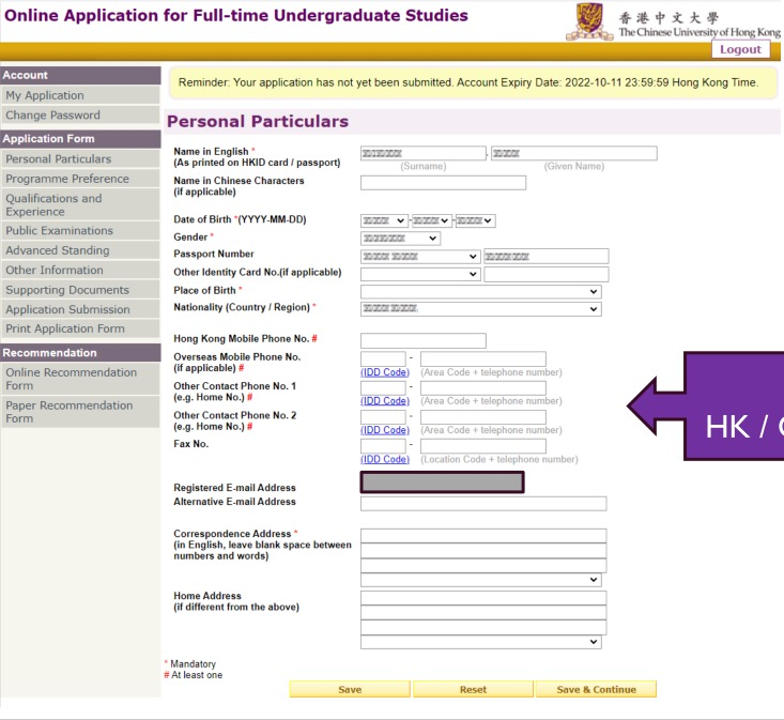The height and width of the screenshot is (720, 784).
Task: Click second Correspondence Address line
Action: click(x=483, y=550)
